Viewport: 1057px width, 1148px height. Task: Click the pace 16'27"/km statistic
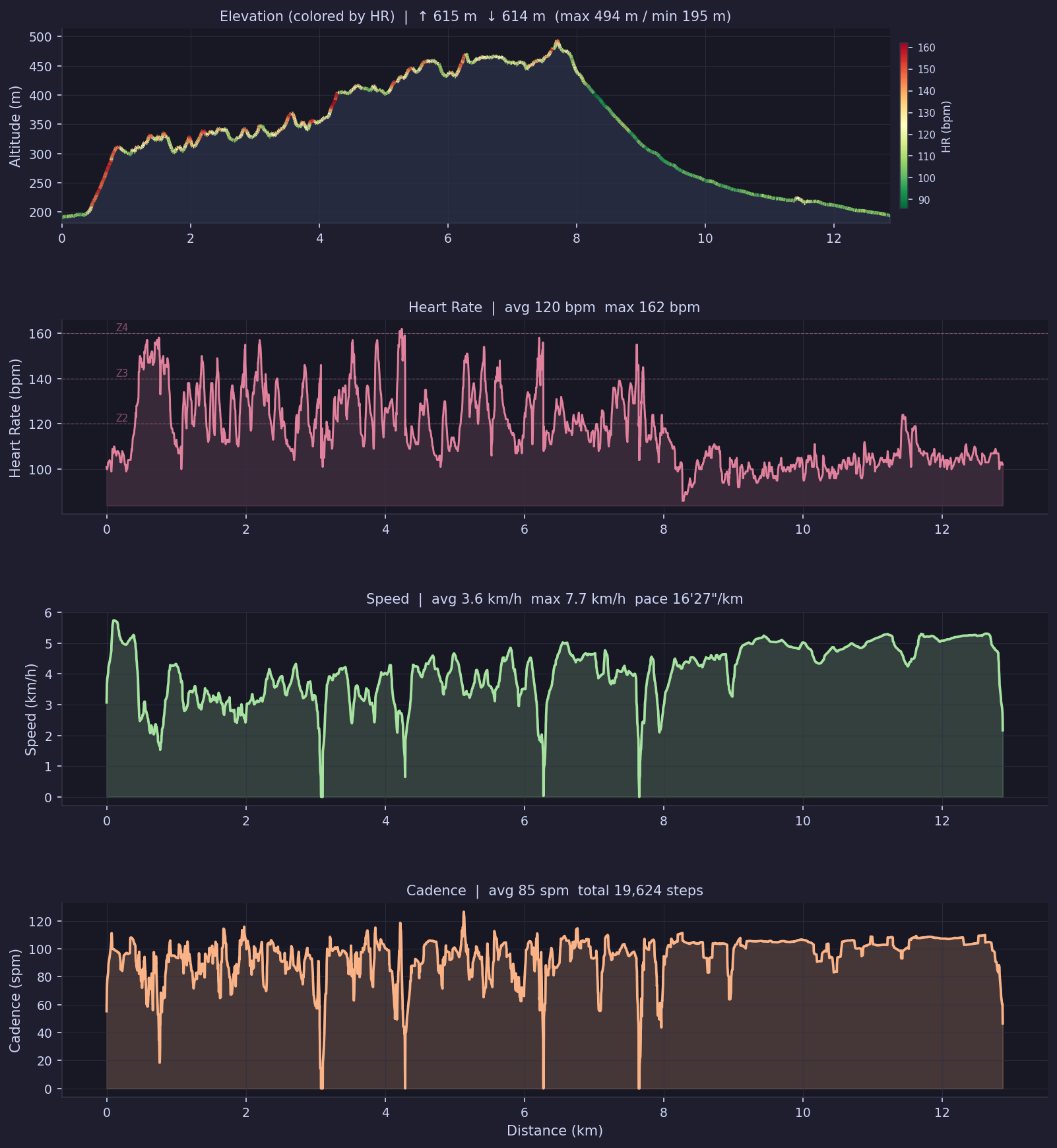[688, 599]
